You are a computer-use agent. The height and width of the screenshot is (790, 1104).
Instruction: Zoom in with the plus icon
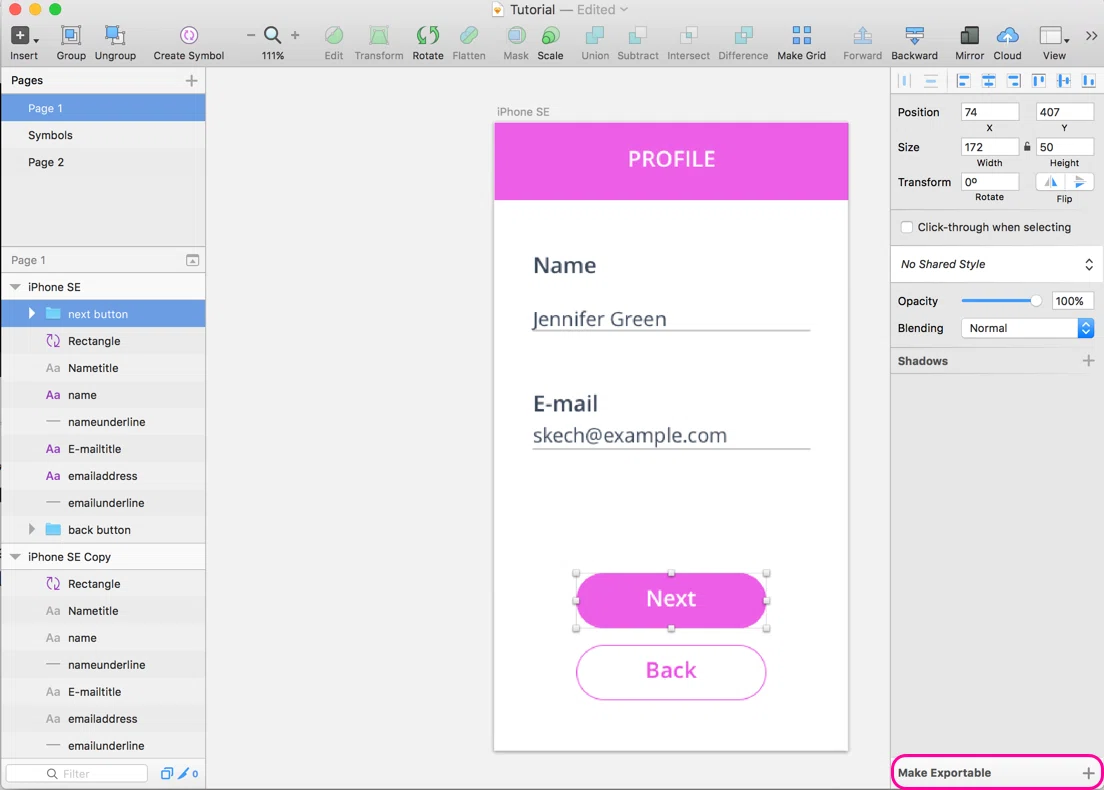tap(295, 35)
